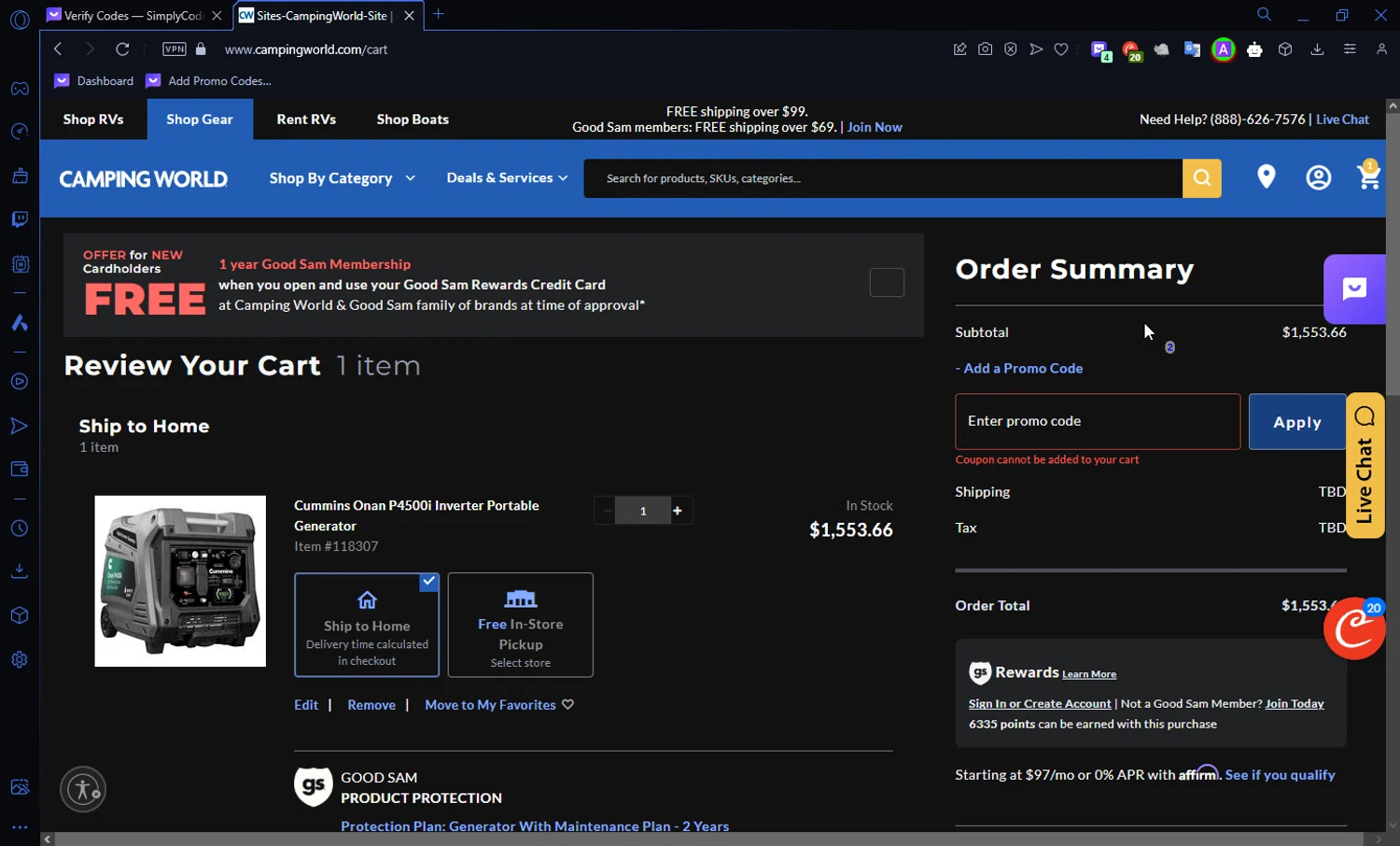This screenshot has width=1400, height=846.
Task: Open the Cummins Onan generator thumbnail
Action: pyautogui.click(x=180, y=581)
